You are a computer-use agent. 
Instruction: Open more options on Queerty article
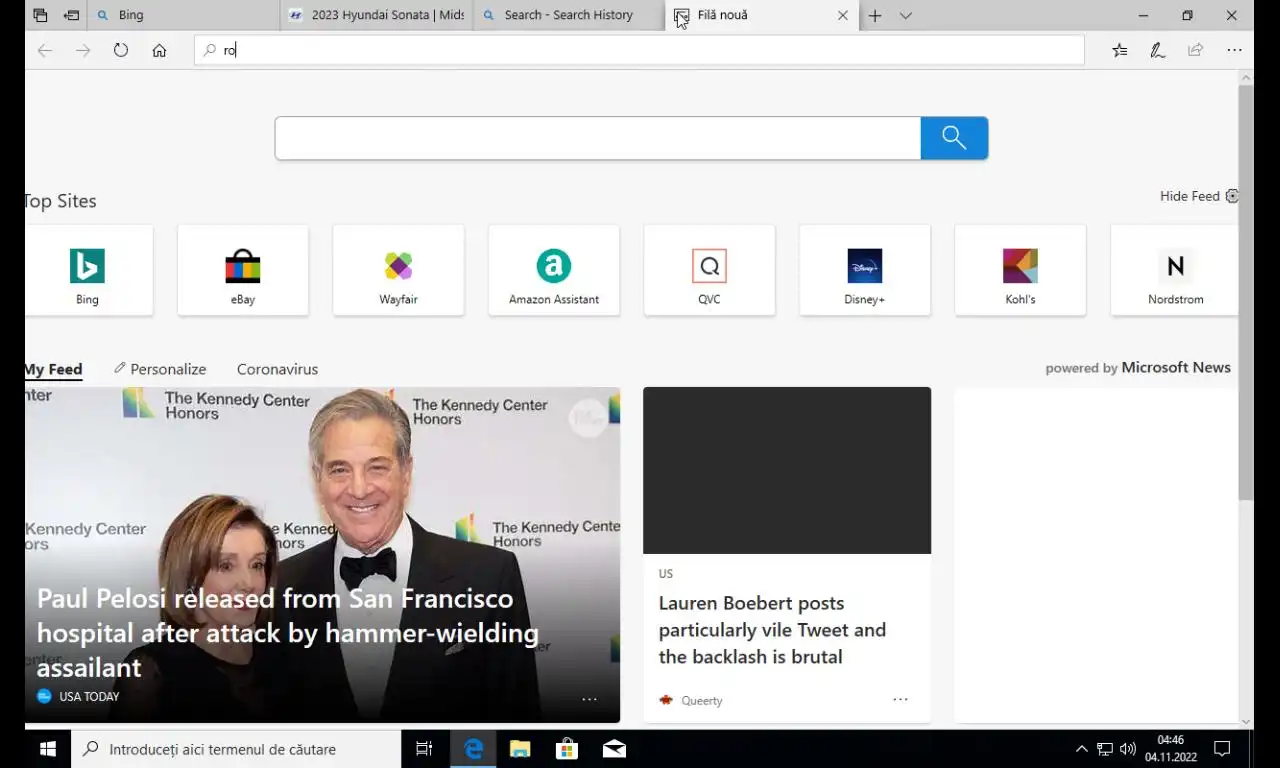(900, 699)
